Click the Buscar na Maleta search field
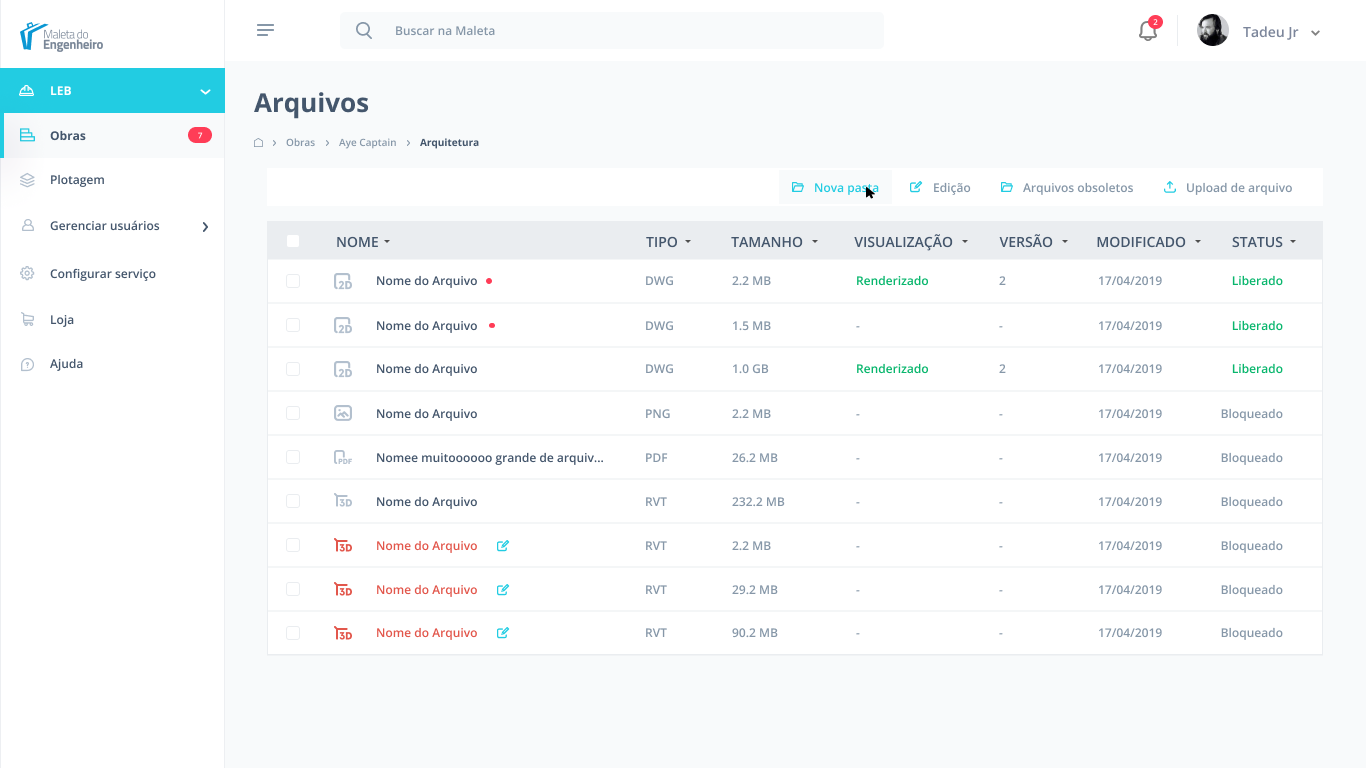The width and height of the screenshot is (1366, 768). (612, 31)
